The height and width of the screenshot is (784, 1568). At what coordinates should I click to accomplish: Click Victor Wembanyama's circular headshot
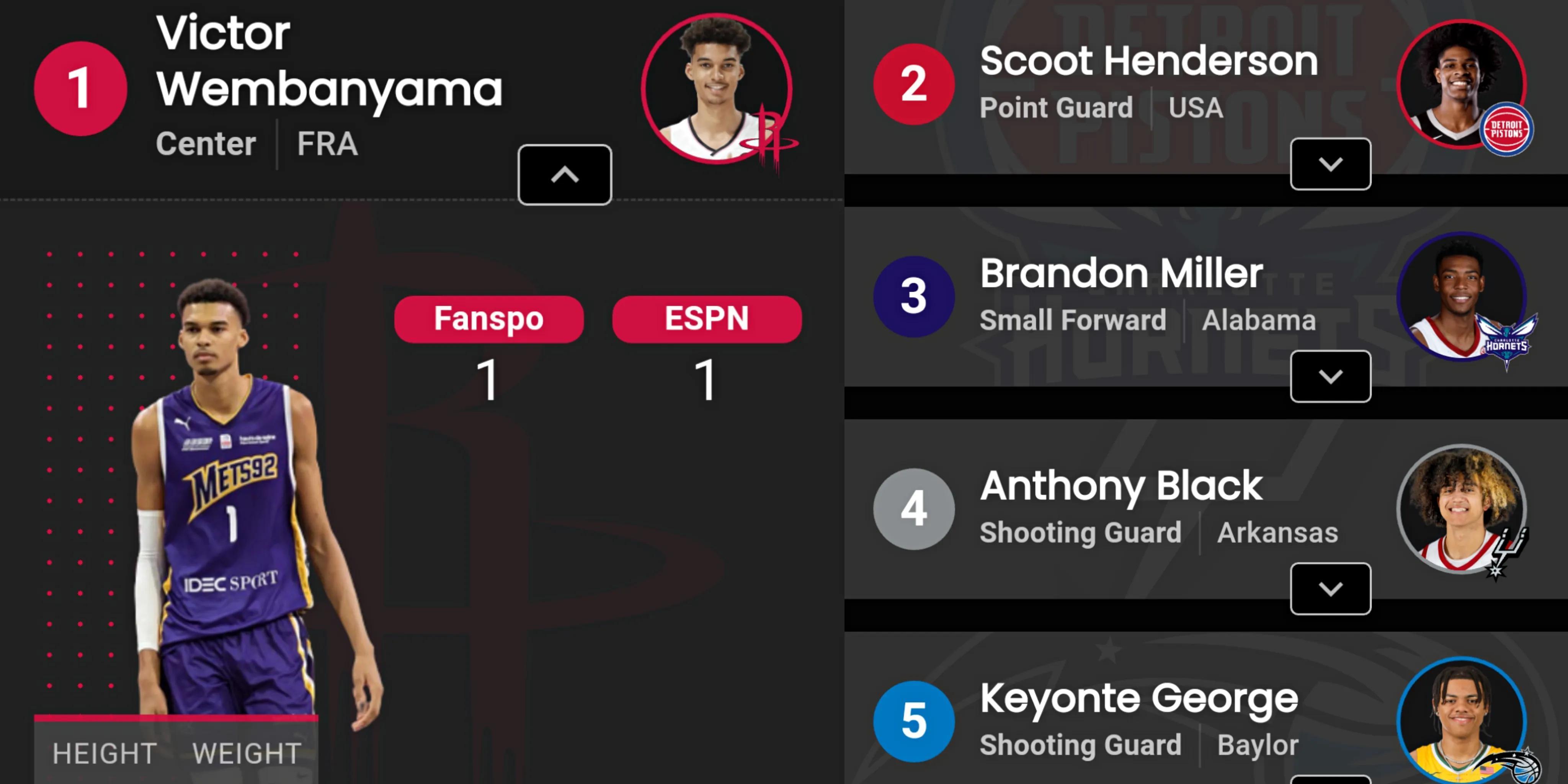click(x=716, y=88)
